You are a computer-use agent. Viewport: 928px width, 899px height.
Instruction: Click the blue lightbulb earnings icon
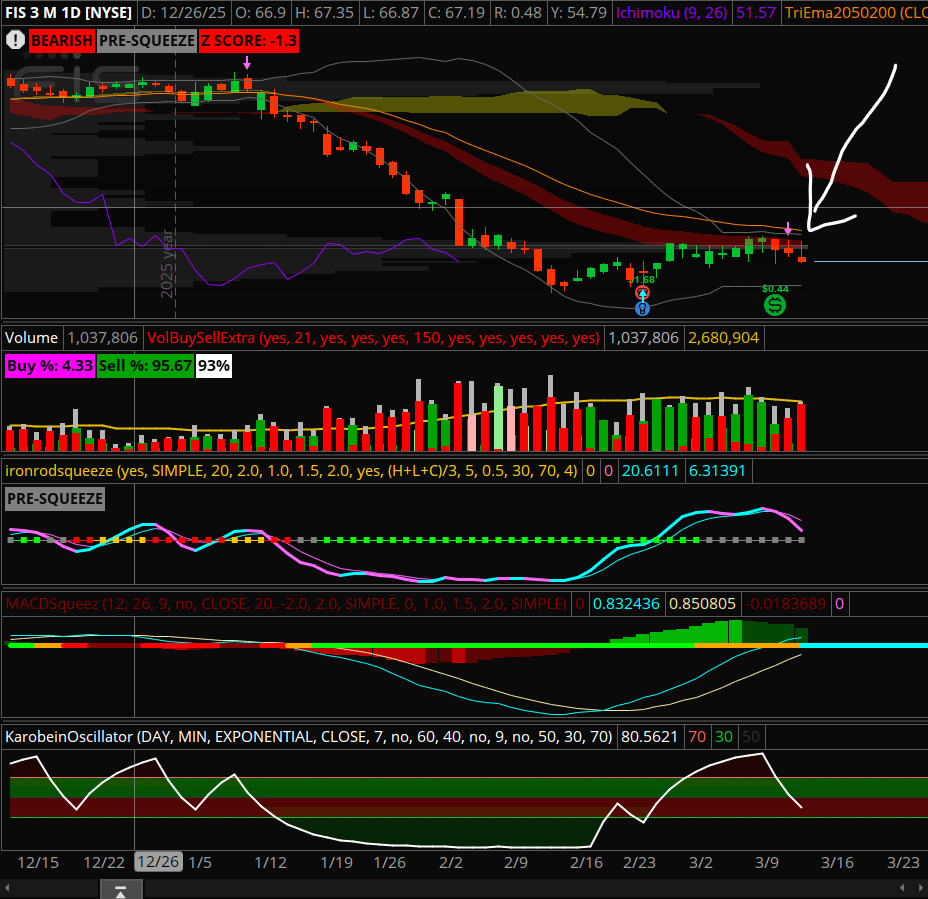tap(643, 309)
